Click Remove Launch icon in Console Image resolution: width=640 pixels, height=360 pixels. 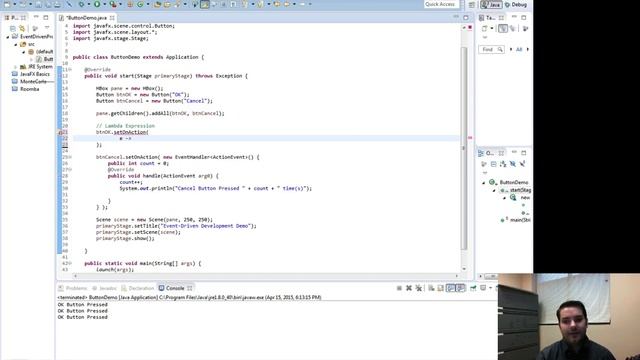coord(409,288)
